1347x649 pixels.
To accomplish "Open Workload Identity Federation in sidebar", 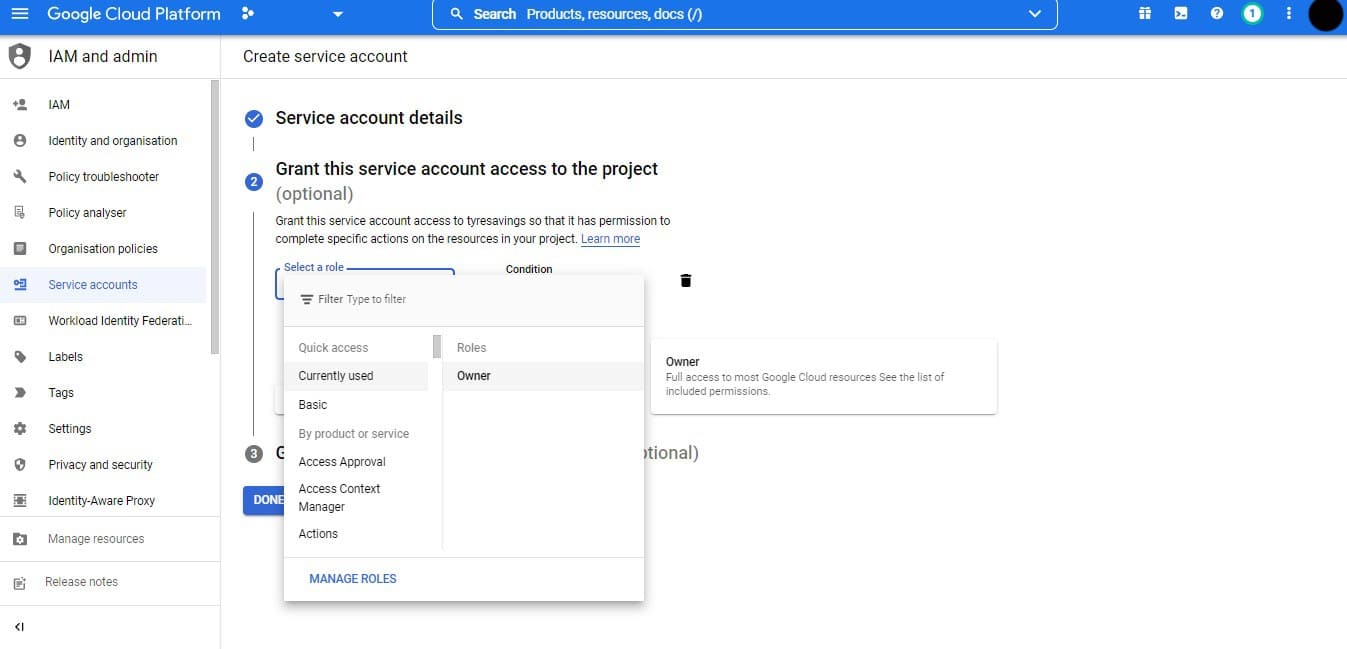I will pos(120,321).
